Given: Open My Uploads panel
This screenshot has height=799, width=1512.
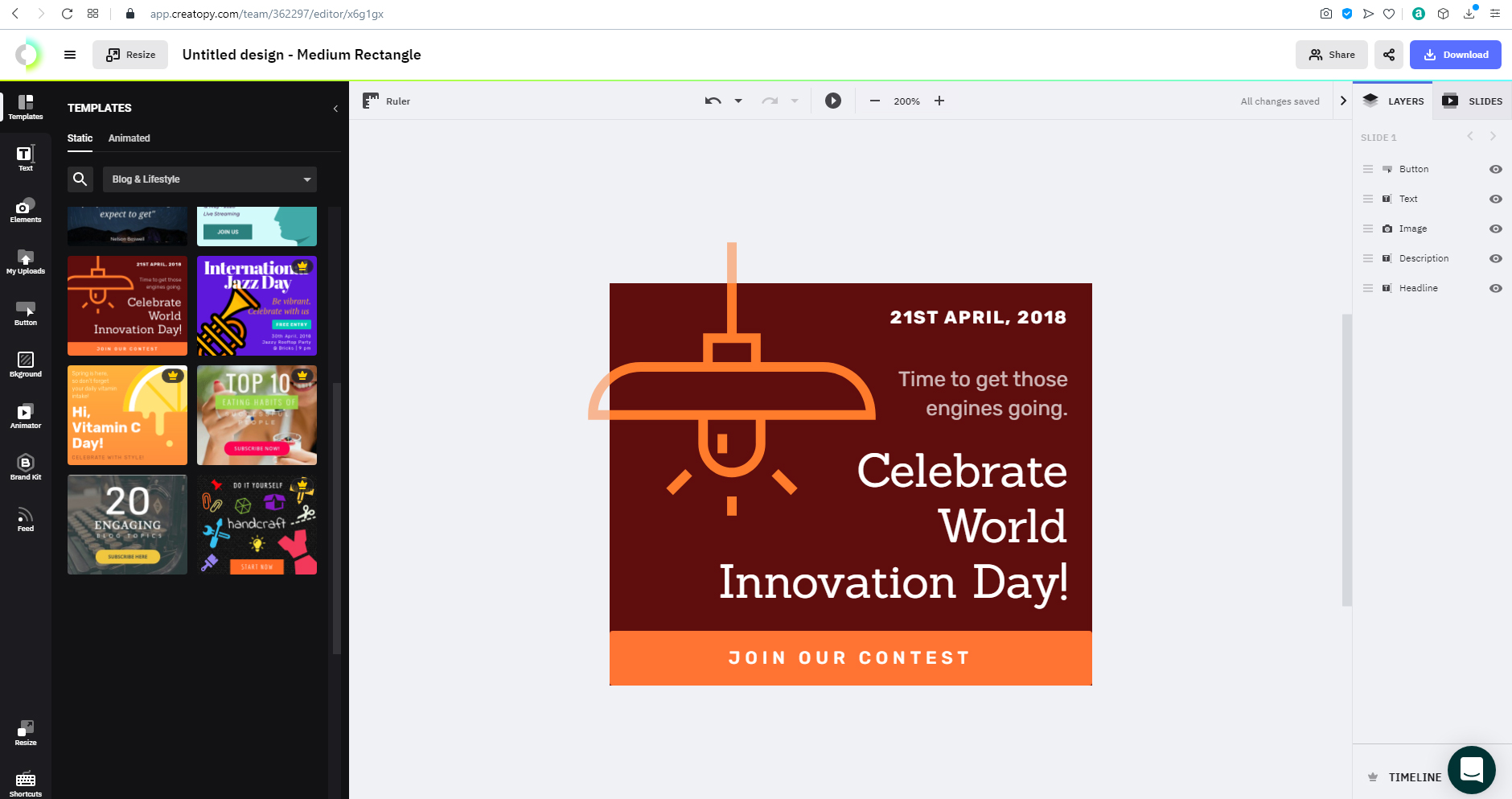Looking at the screenshot, I should pos(26,262).
